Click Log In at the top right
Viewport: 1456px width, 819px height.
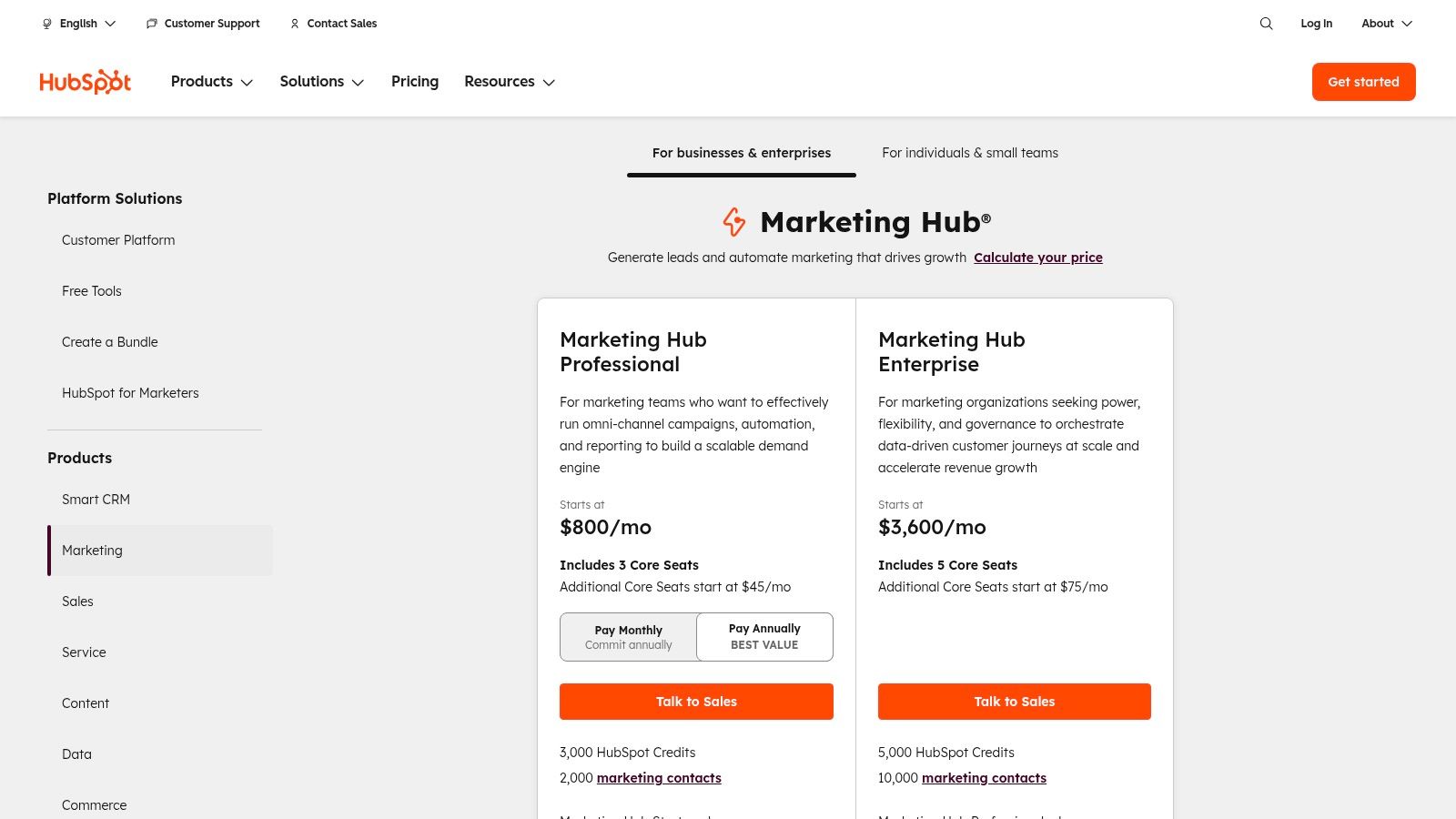click(x=1316, y=24)
